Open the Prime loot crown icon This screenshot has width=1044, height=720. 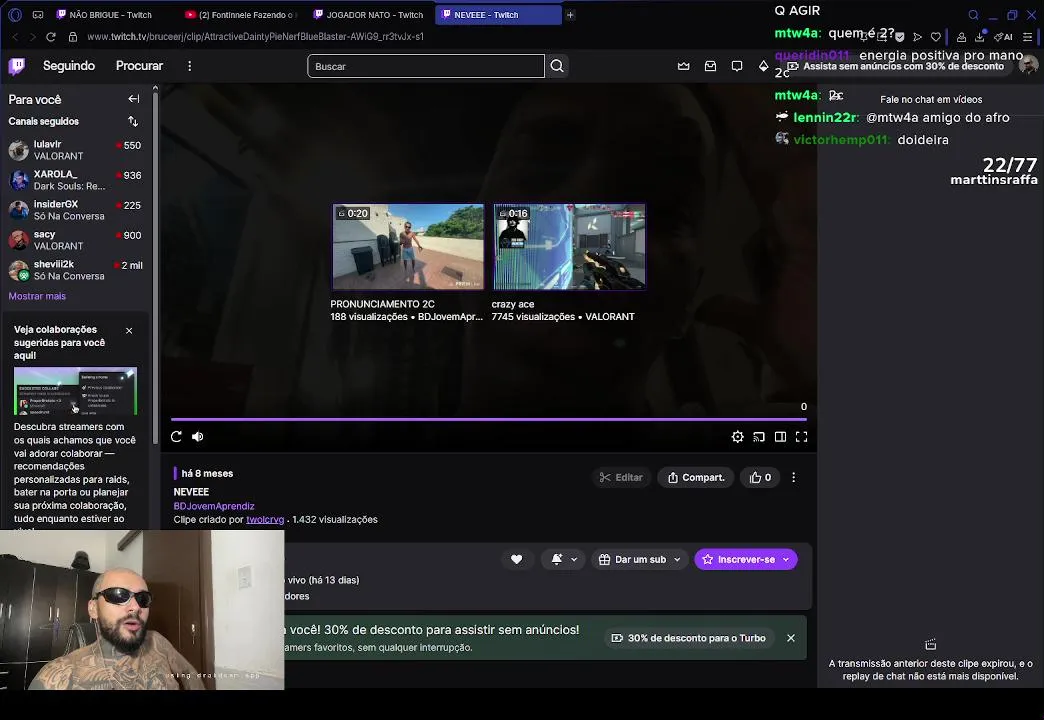pyautogui.click(x=684, y=66)
